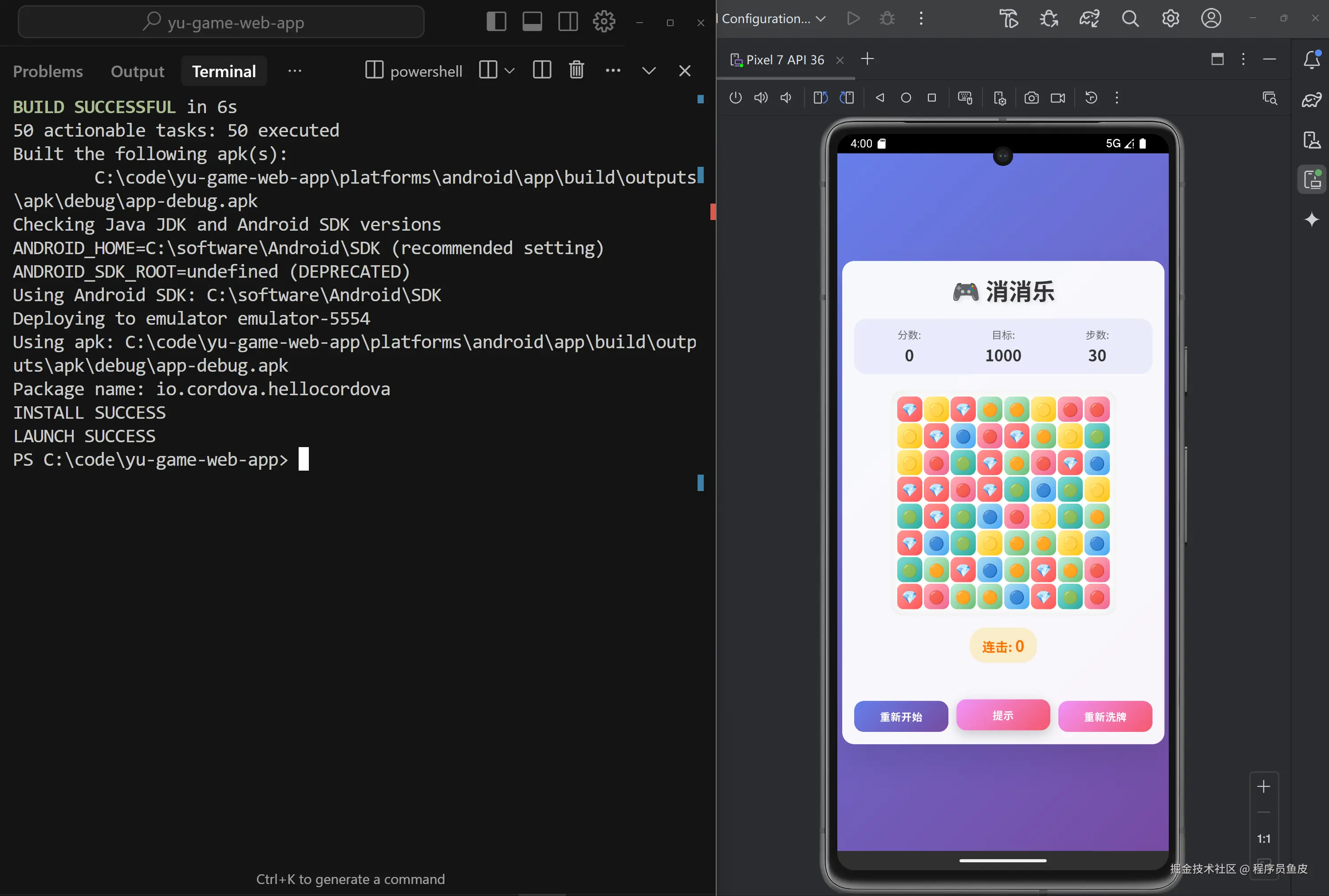
Task: Rotate the emulator device left
Action: 820,98
